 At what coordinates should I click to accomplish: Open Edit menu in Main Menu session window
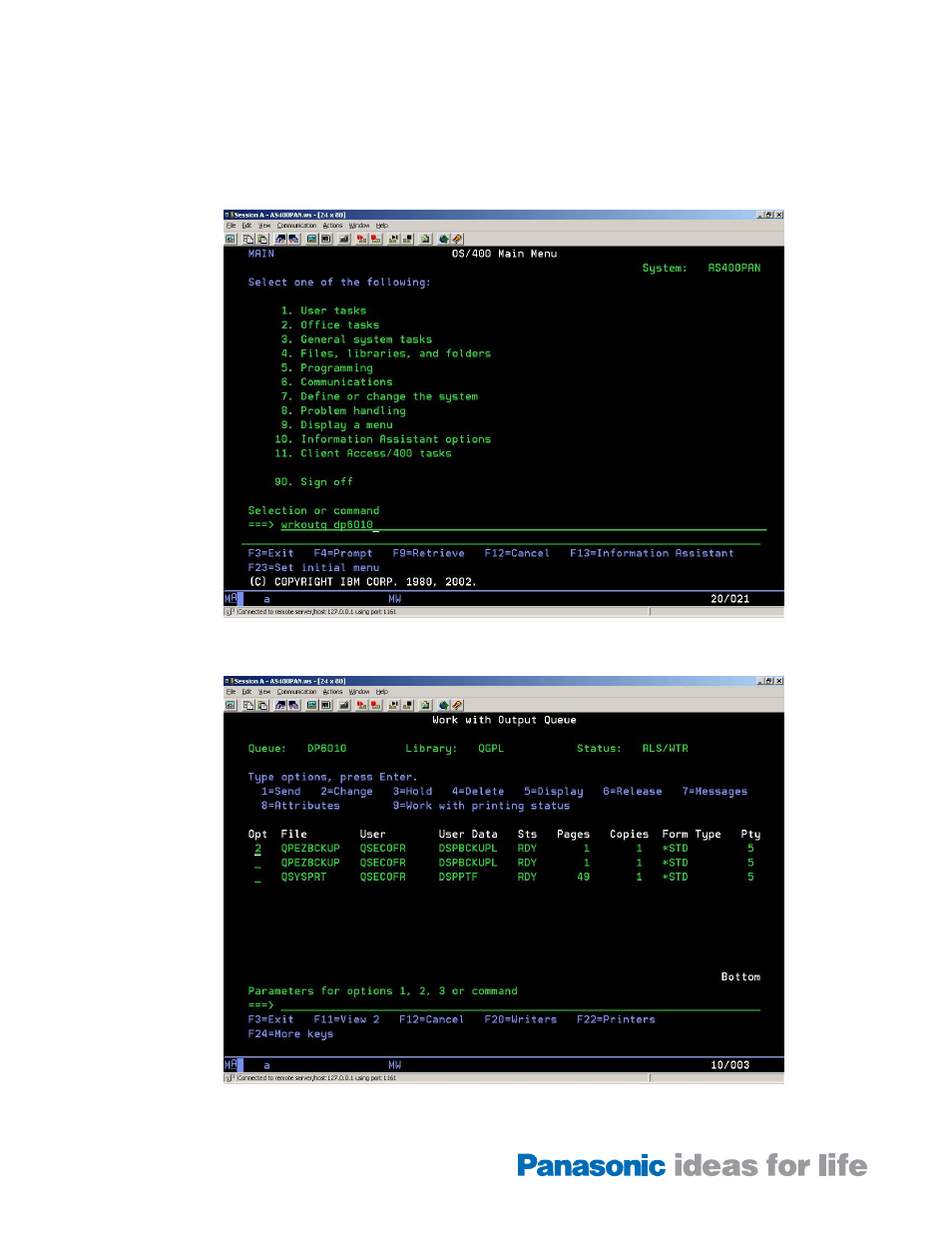click(246, 226)
